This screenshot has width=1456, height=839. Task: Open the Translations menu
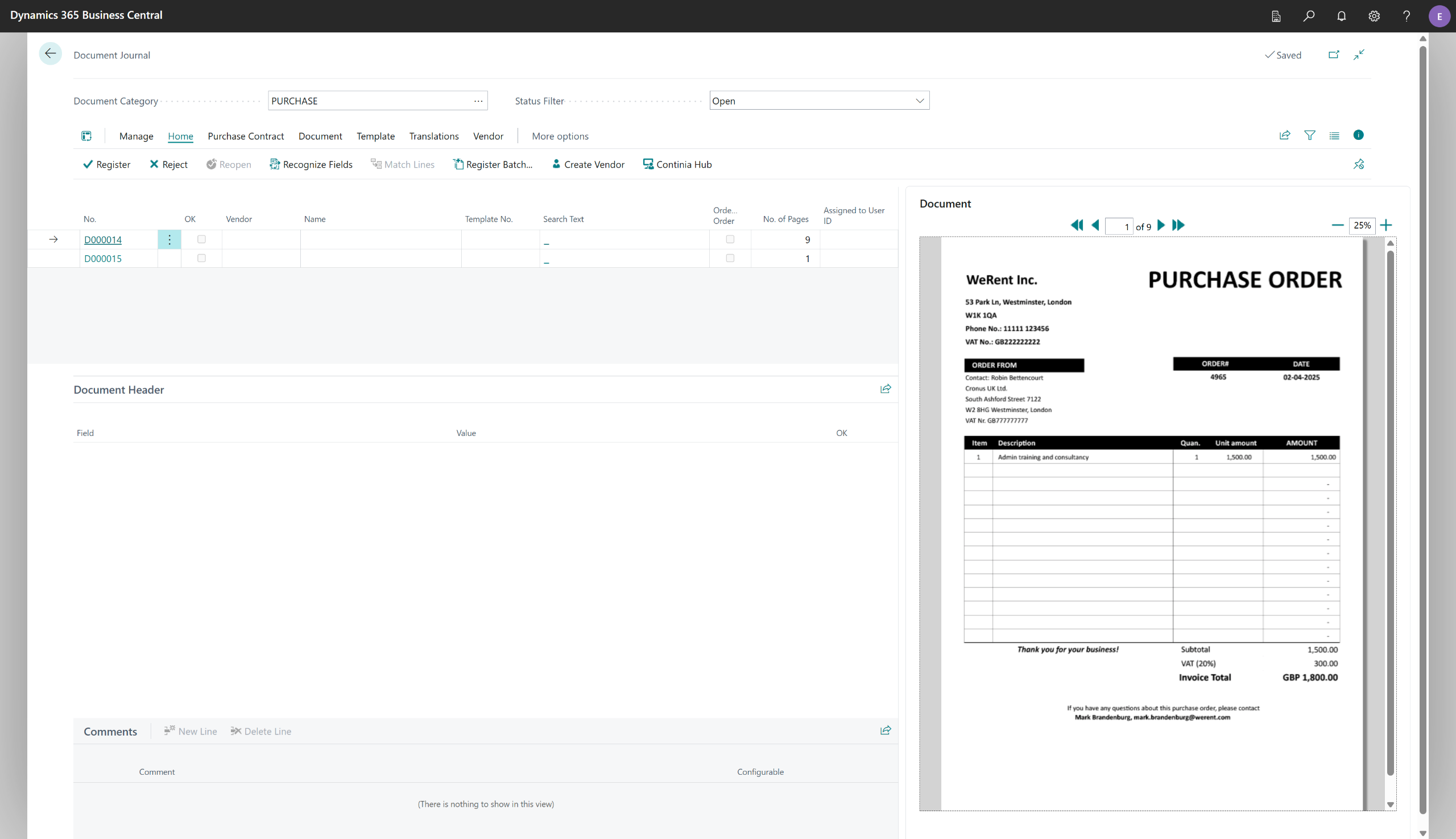[x=434, y=136]
